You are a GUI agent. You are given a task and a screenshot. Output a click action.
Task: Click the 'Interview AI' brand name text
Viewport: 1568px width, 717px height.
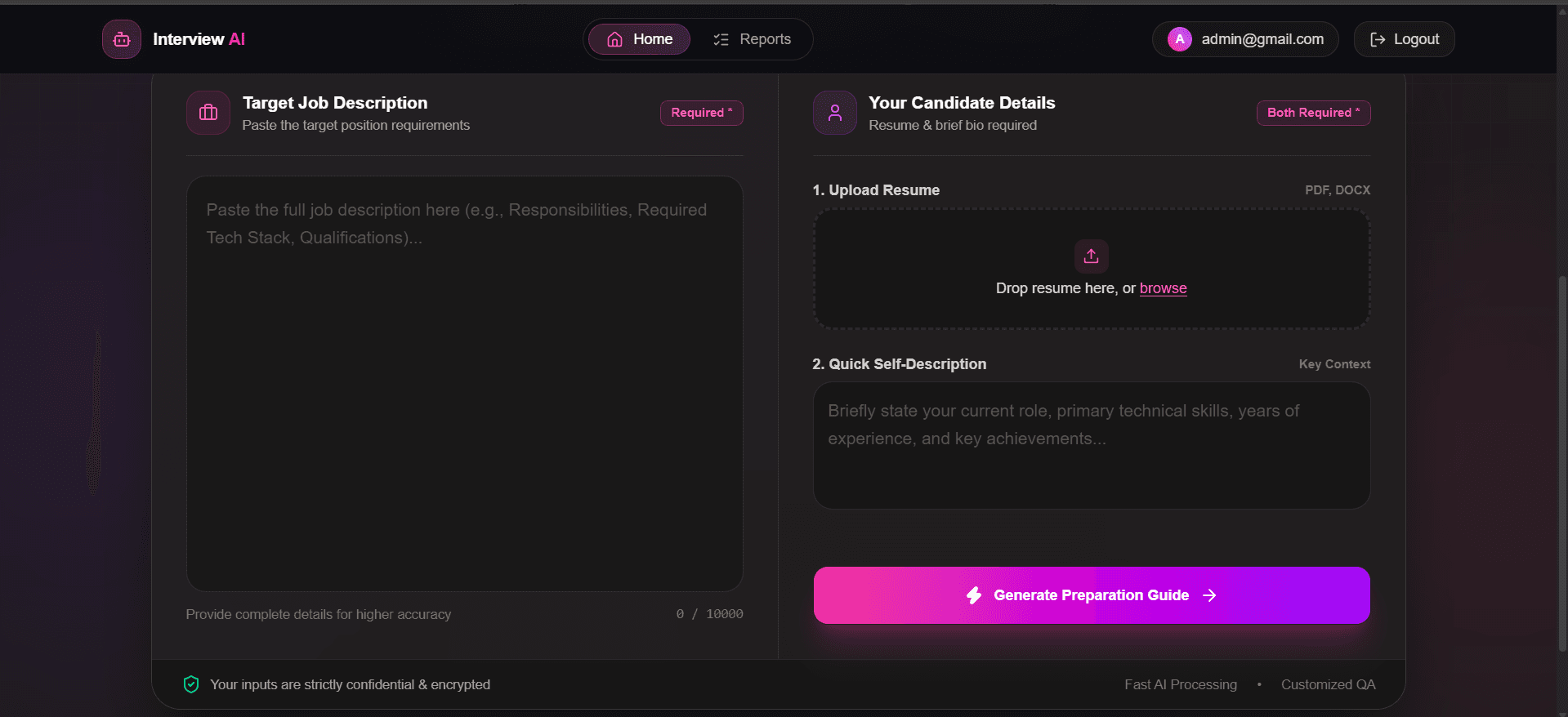coord(199,39)
